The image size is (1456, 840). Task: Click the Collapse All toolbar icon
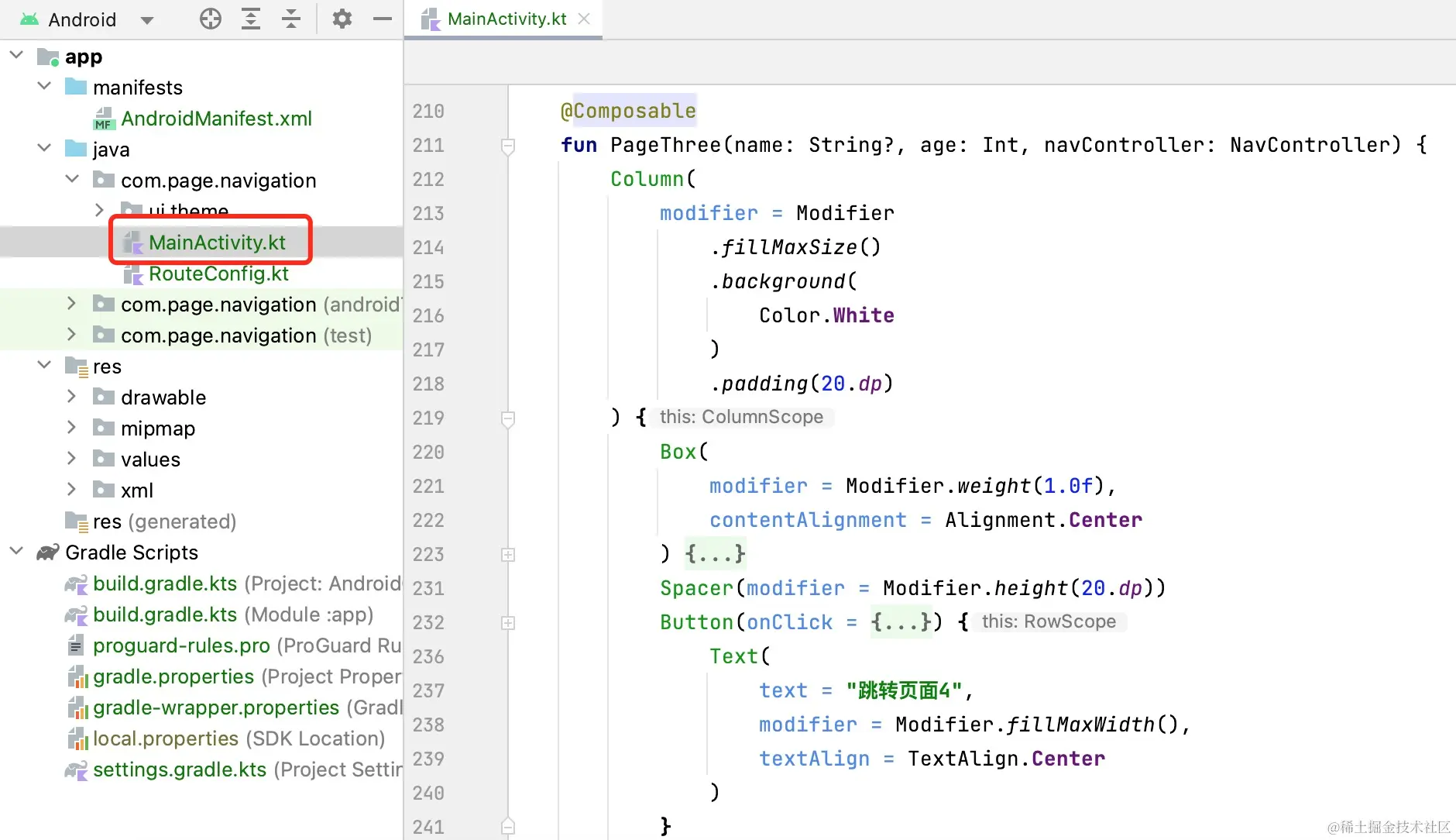(291, 19)
